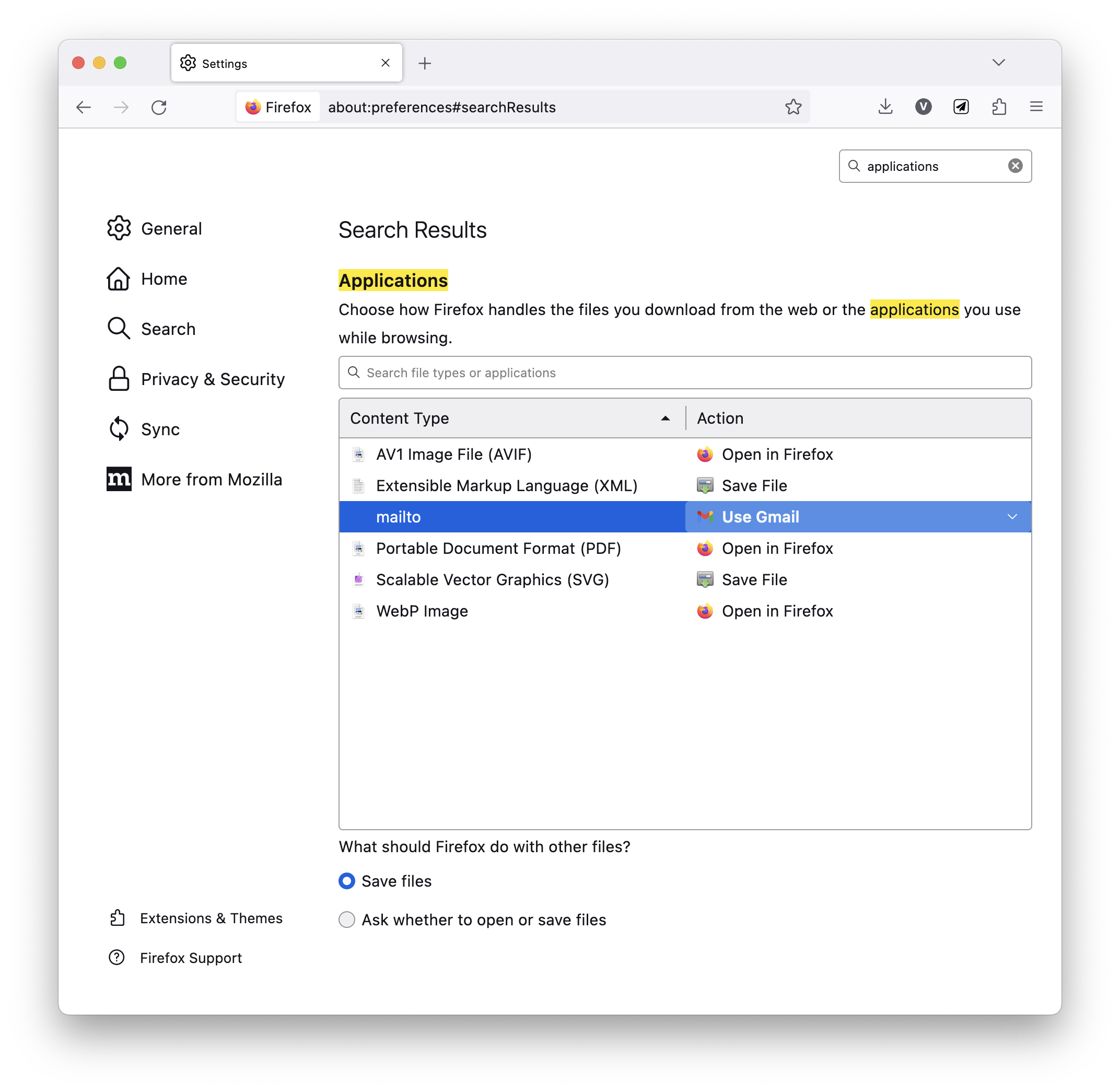Screen dimensions: 1120x1092
Task: Open Sync settings from the sidebar
Action: pos(160,429)
